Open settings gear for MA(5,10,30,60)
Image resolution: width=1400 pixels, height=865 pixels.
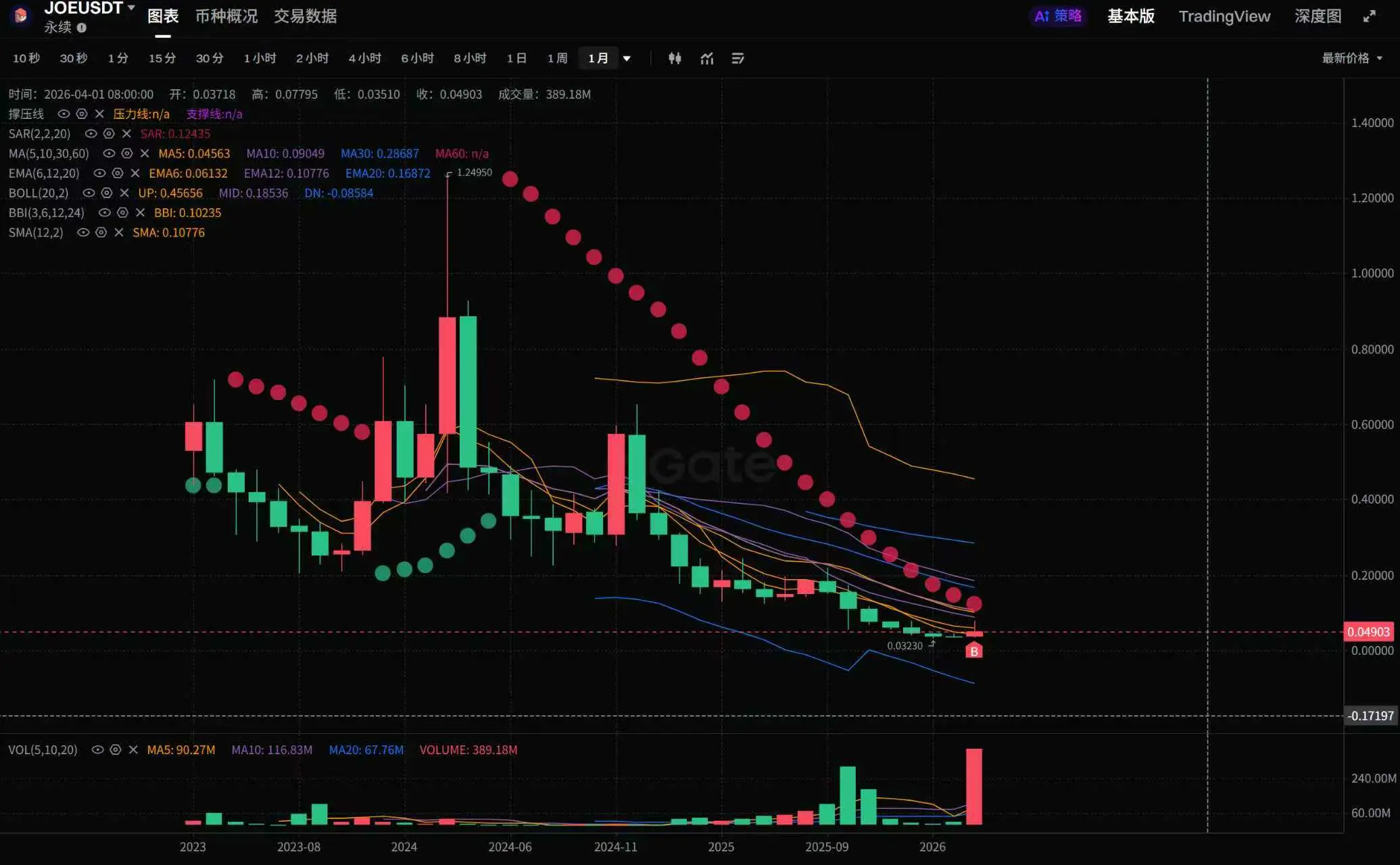click(126, 153)
